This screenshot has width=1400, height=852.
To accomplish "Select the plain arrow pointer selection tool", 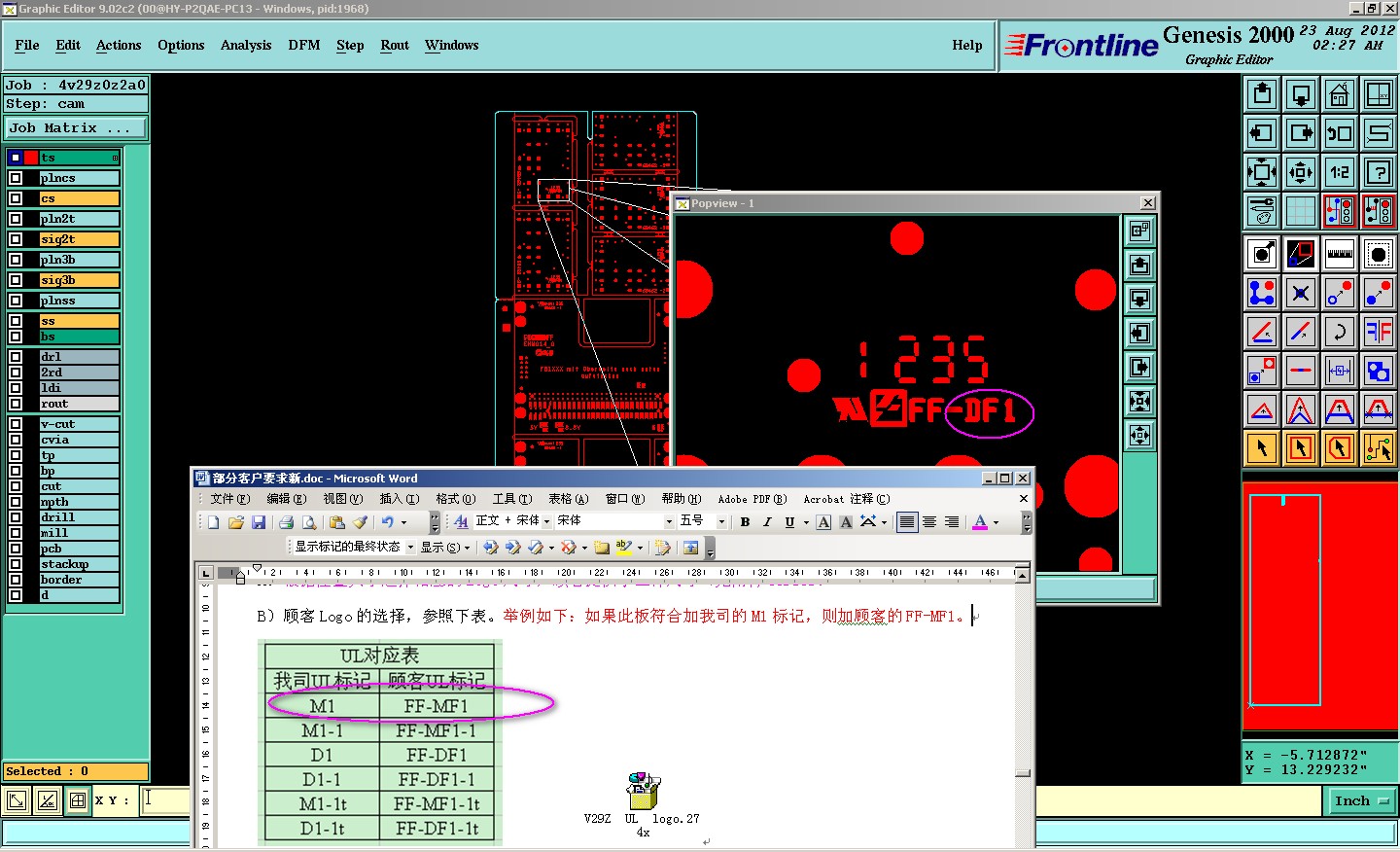I will 1262,448.
